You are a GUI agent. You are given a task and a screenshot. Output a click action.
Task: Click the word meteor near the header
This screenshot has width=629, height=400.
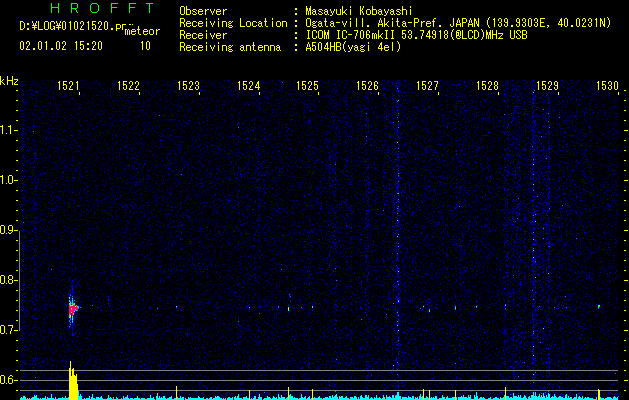pos(142,31)
